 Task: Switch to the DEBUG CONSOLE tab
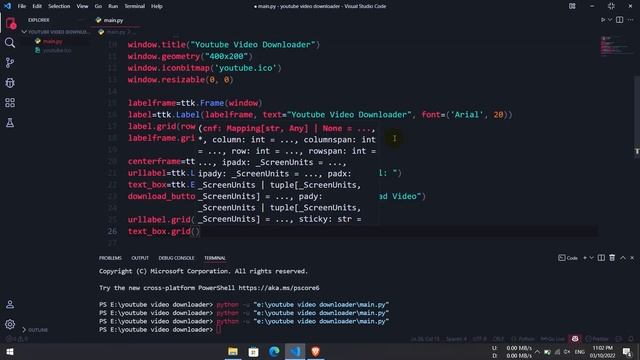tap(176, 258)
